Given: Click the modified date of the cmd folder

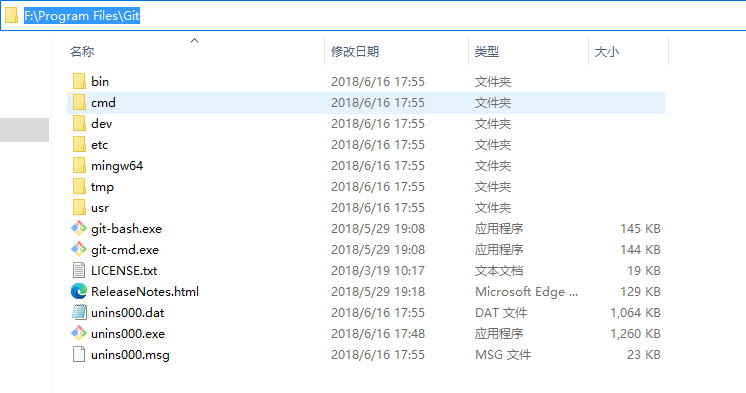Looking at the screenshot, I should point(378,102).
